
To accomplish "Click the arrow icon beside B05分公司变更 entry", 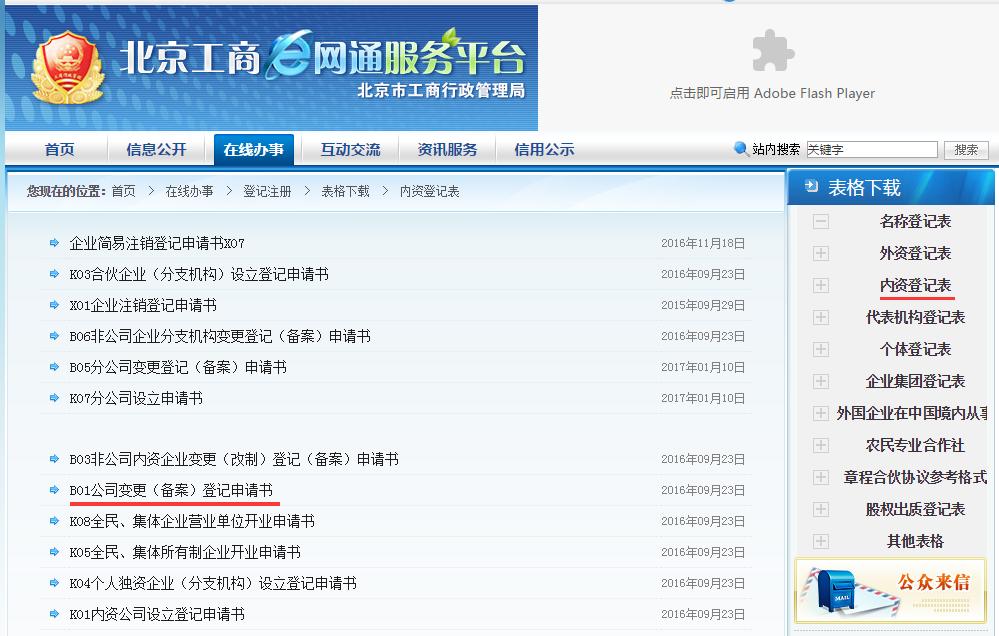I will (52, 369).
